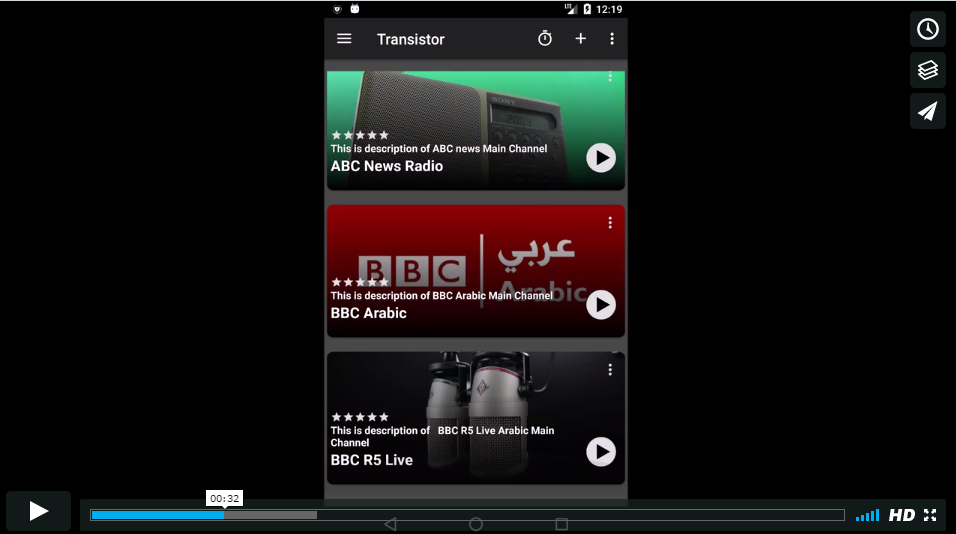The height and width of the screenshot is (534, 956).
Task: Tap the Android recent apps button
Action: (562, 524)
